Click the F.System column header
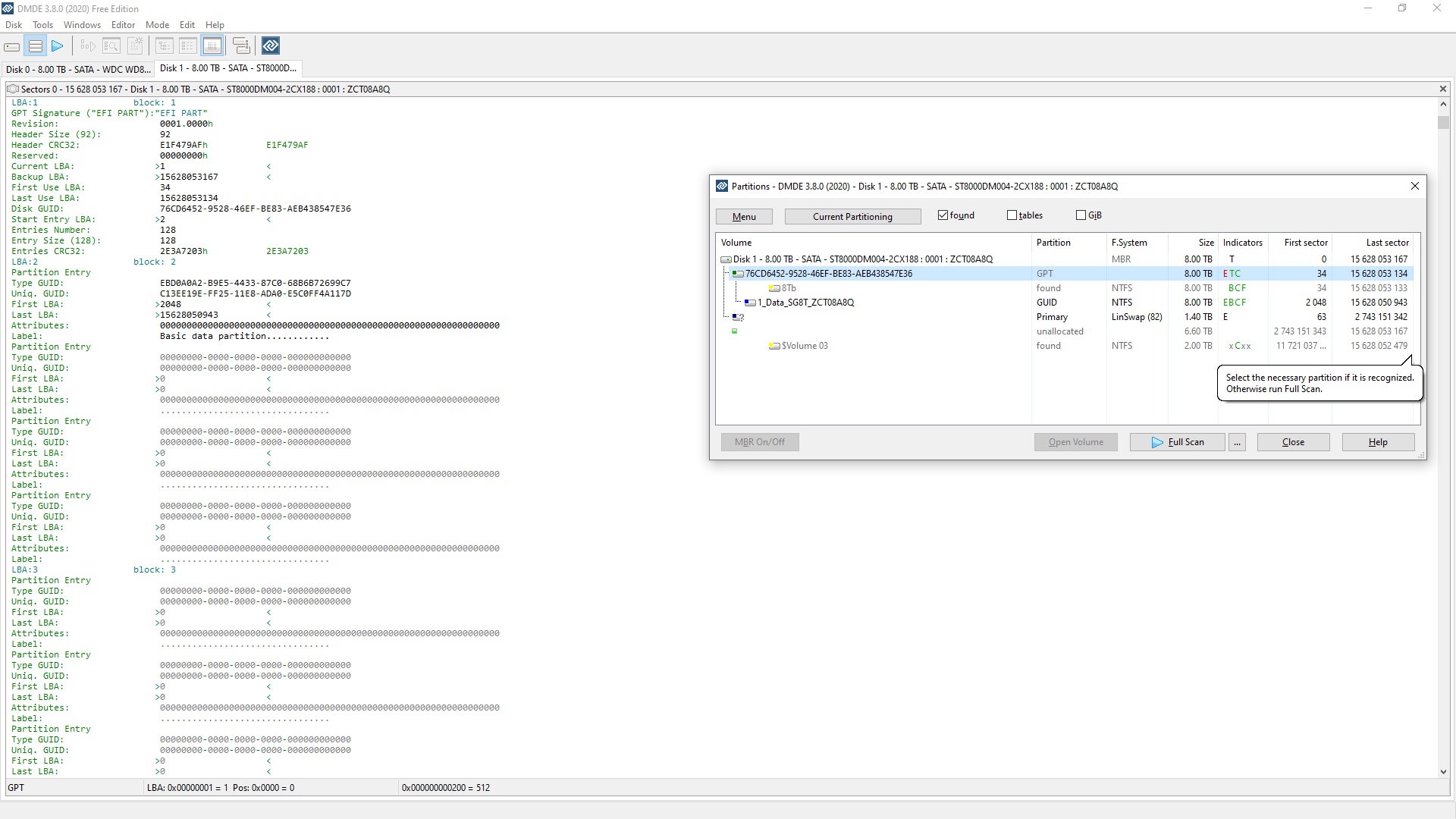Screen dimensions: 1456x819 tap(1137, 243)
